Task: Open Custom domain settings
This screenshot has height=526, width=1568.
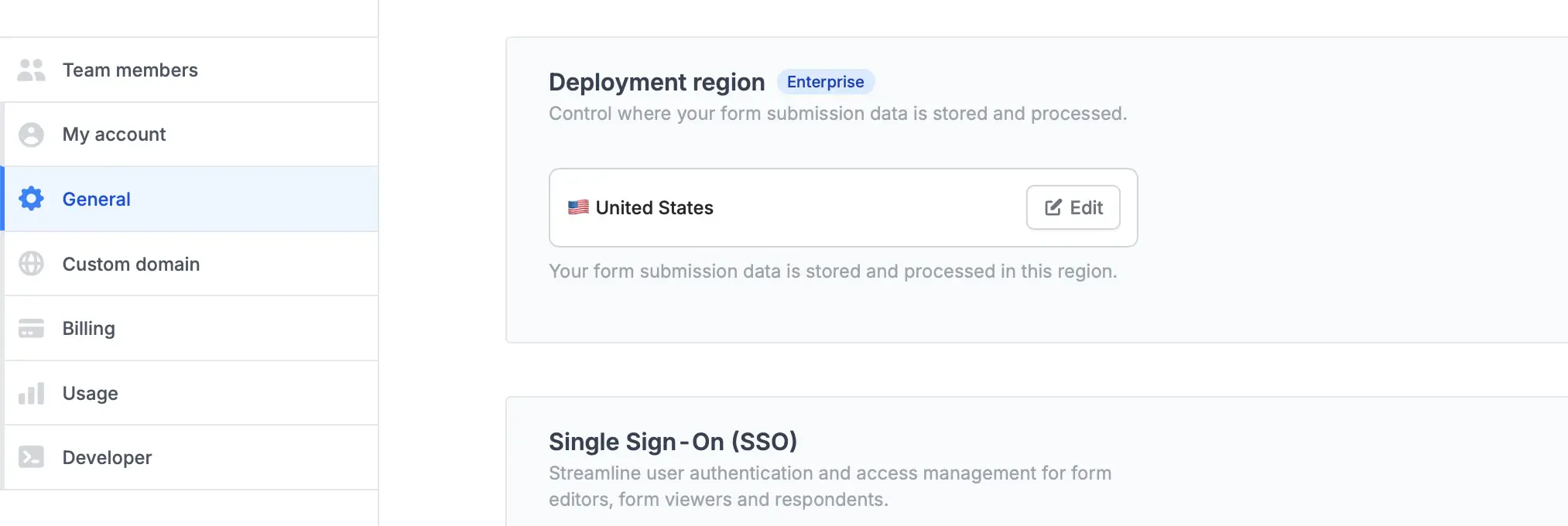Action: point(190,264)
